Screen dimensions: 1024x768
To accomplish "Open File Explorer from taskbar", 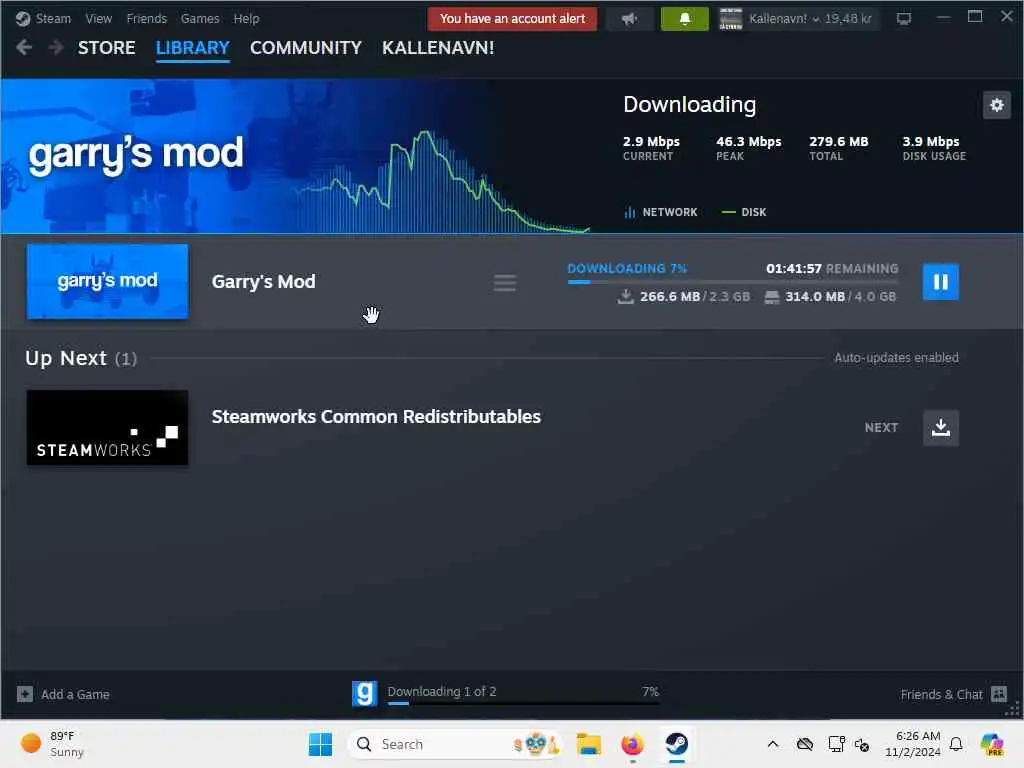I will click(588, 744).
